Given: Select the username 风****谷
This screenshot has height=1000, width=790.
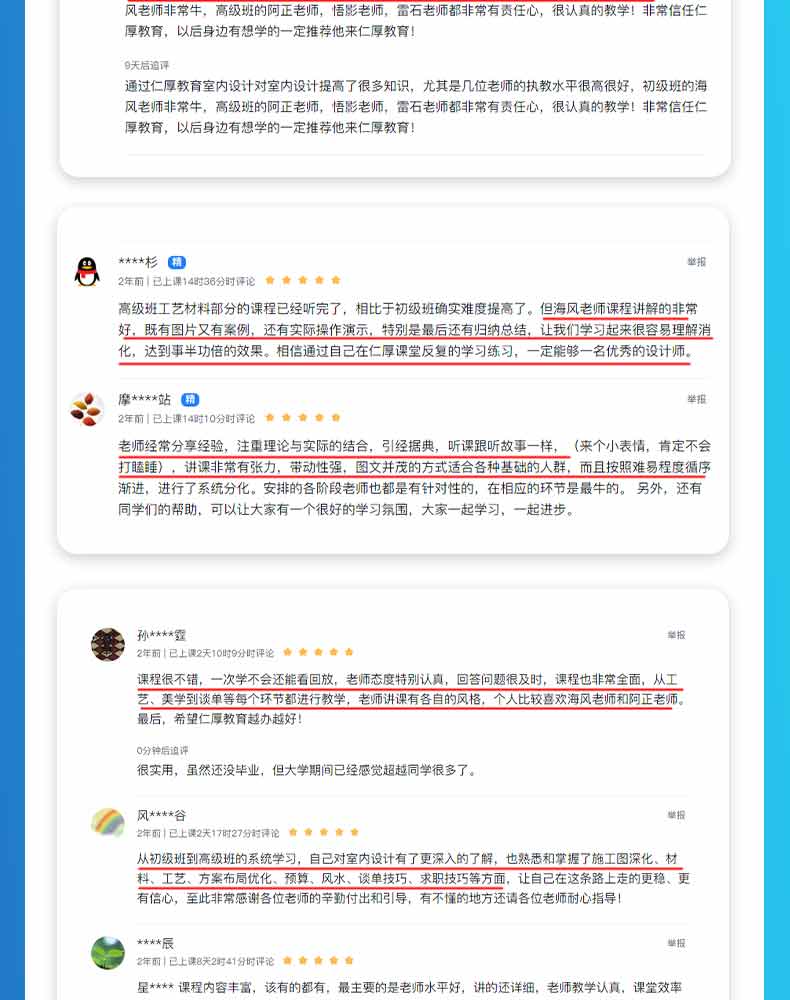Looking at the screenshot, I should (x=161, y=815).
